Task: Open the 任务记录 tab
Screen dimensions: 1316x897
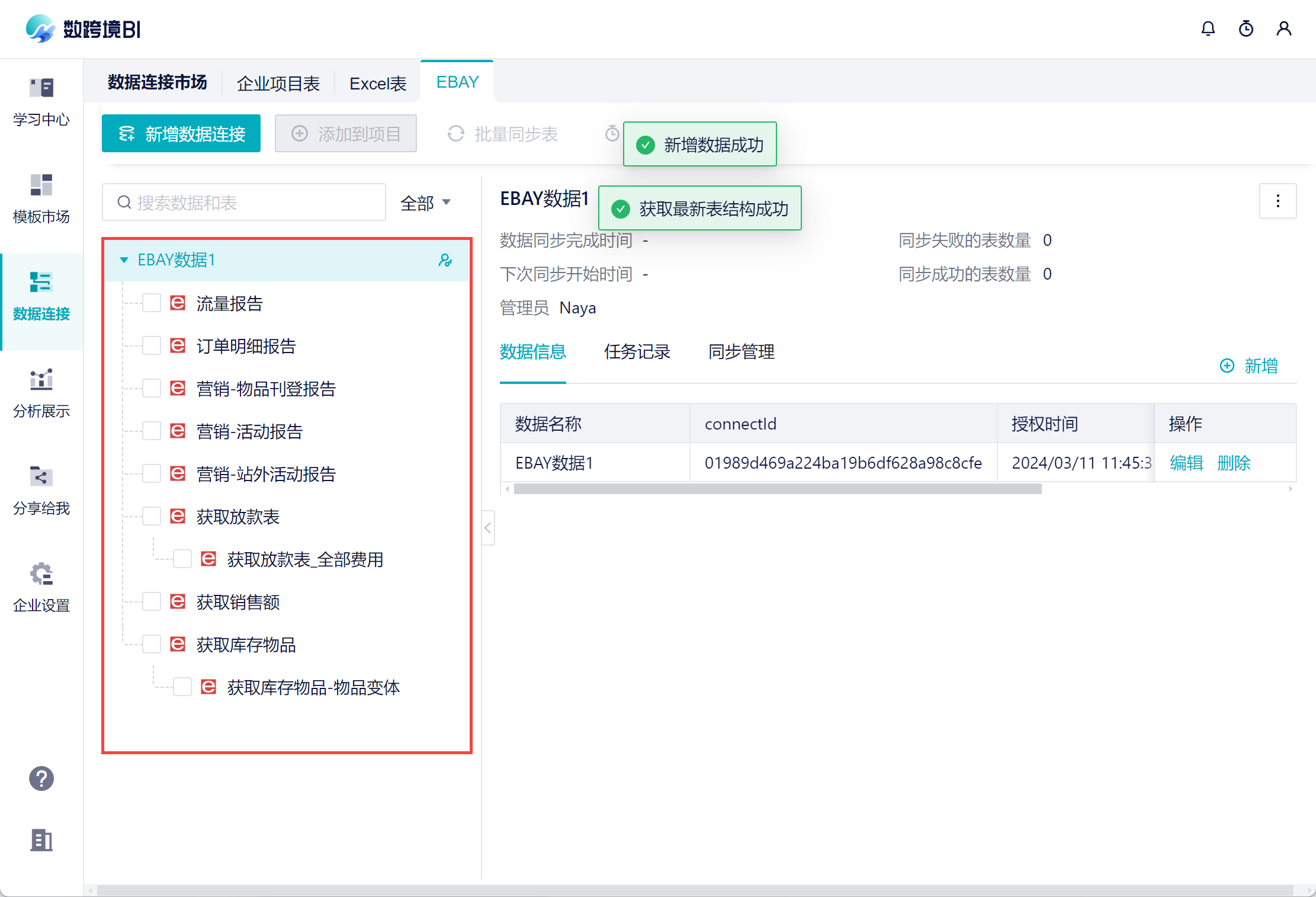Action: (637, 352)
